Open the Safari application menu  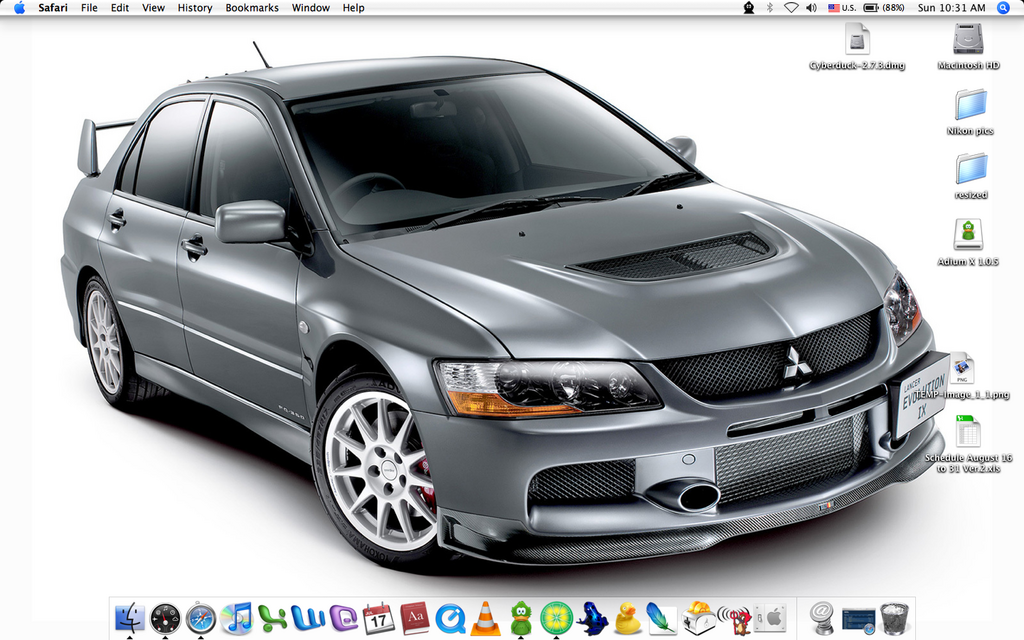(53, 8)
